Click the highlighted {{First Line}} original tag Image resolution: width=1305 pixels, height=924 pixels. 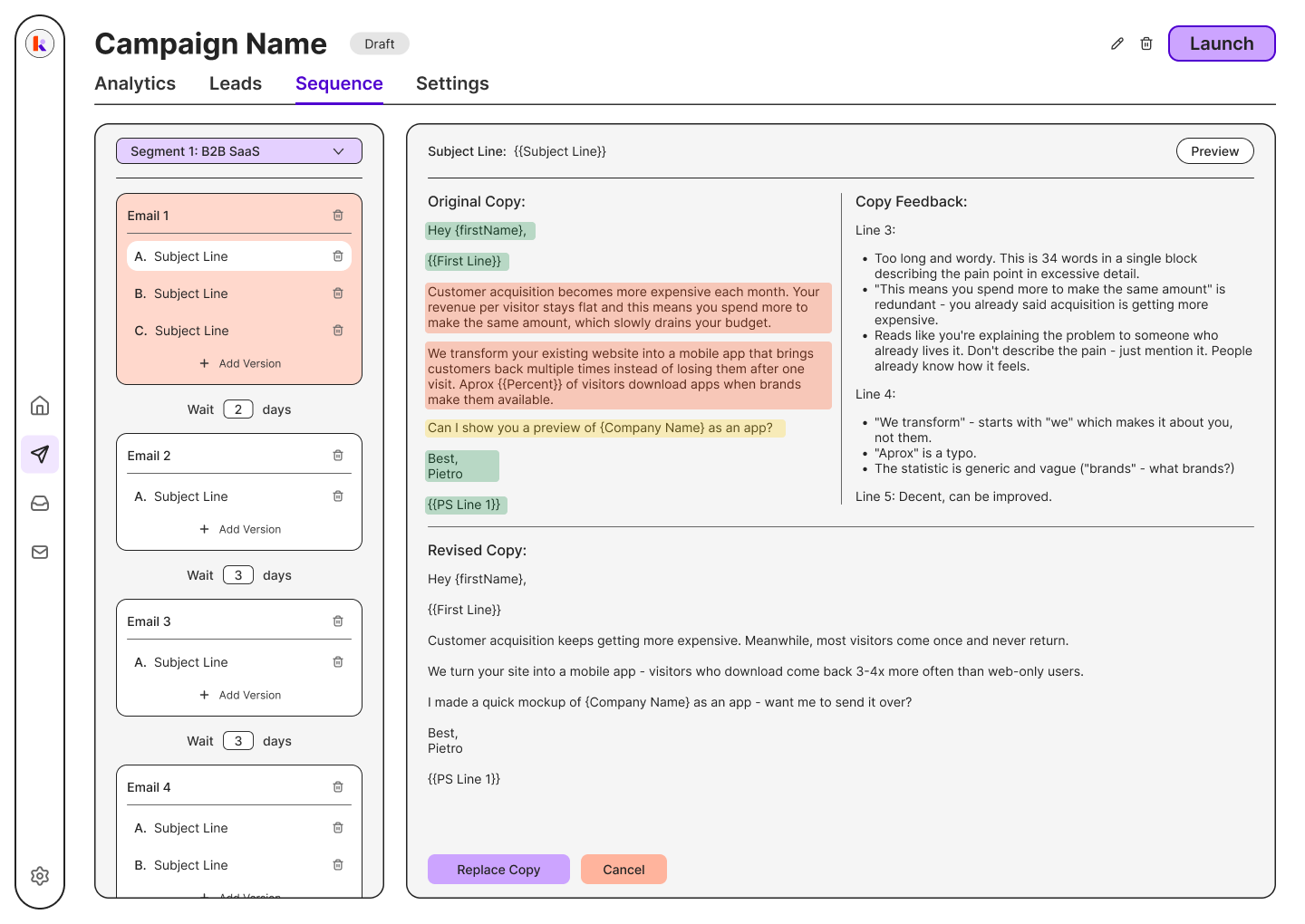pyautogui.click(x=468, y=262)
